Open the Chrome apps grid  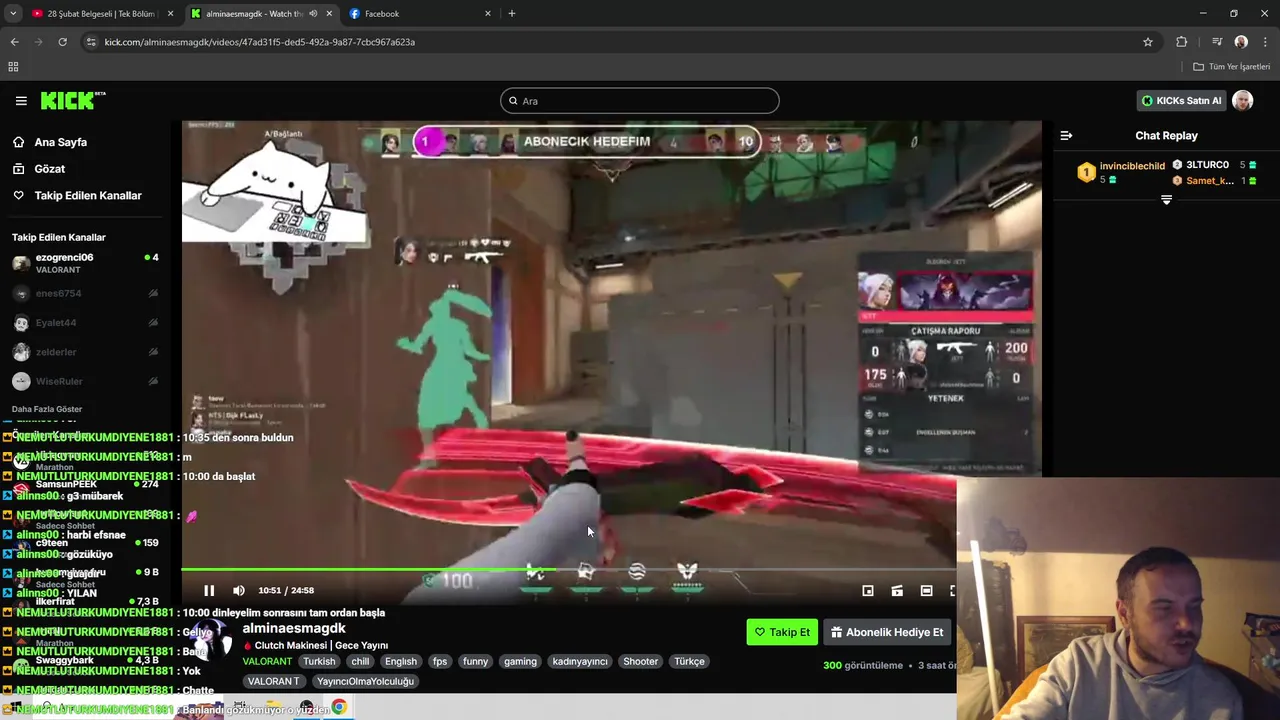pos(13,66)
